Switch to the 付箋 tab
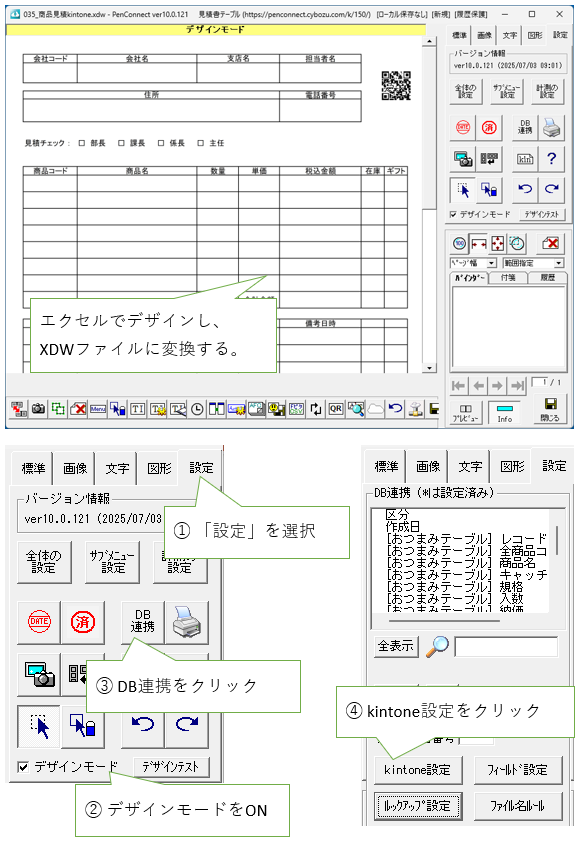 click(508, 277)
